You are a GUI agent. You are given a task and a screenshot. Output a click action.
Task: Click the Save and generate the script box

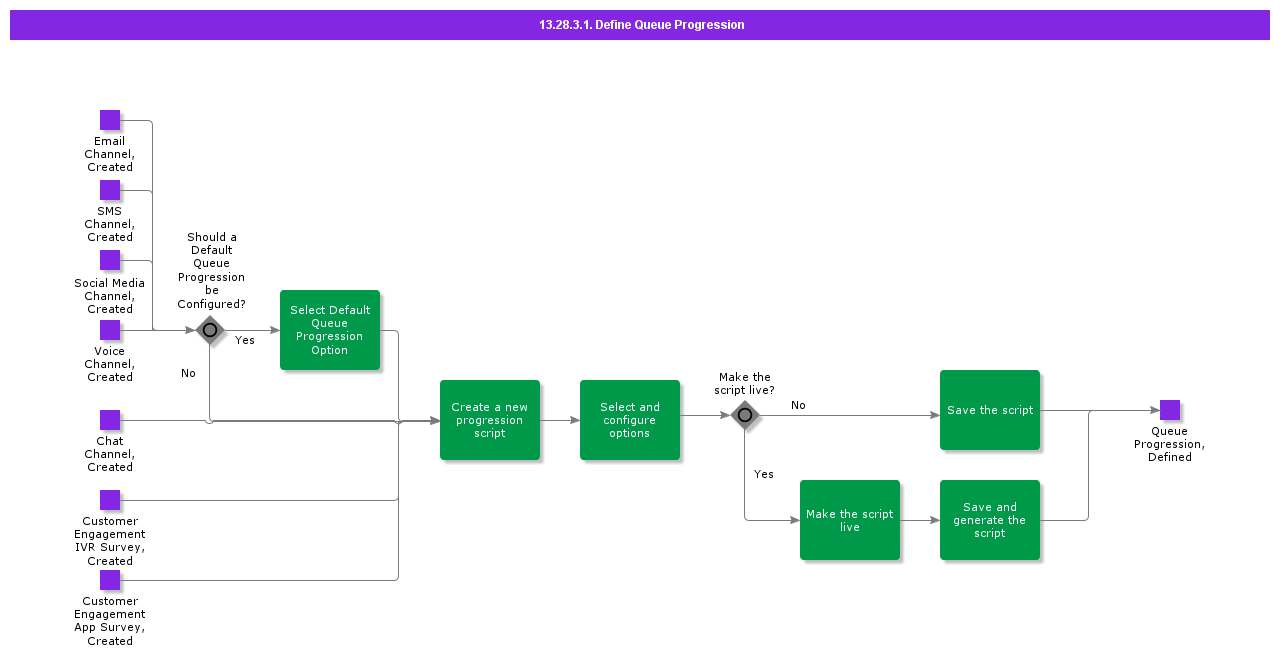pyautogui.click(x=989, y=520)
